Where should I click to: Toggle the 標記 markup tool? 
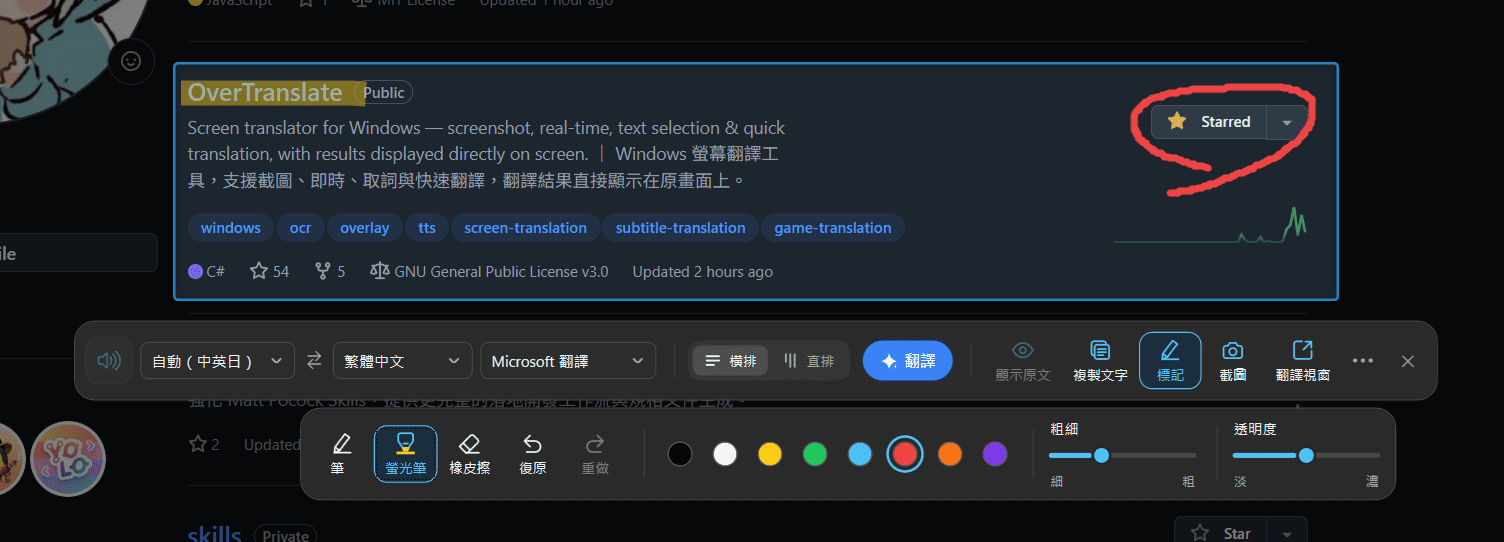click(x=1170, y=361)
